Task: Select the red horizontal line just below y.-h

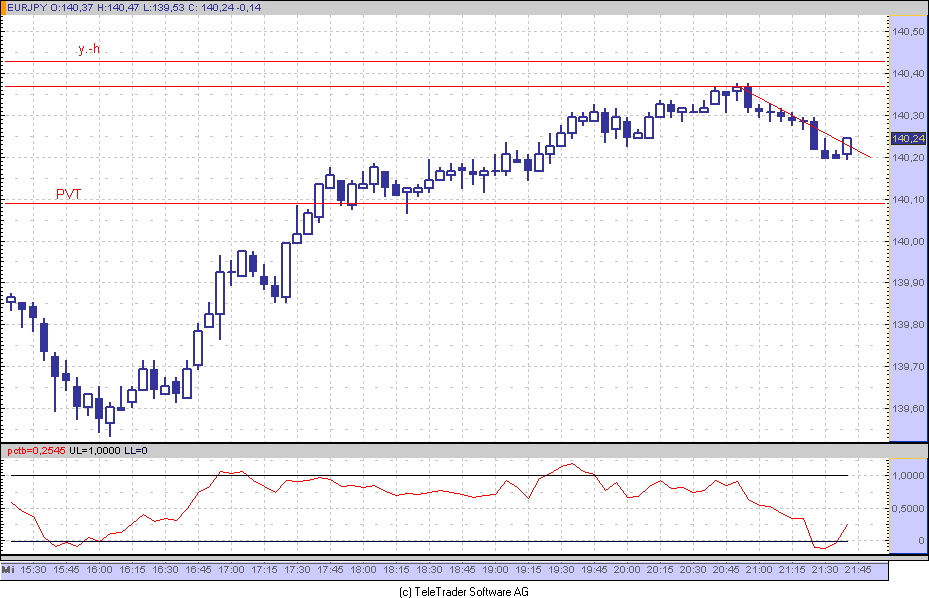Action: click(444, 87)
